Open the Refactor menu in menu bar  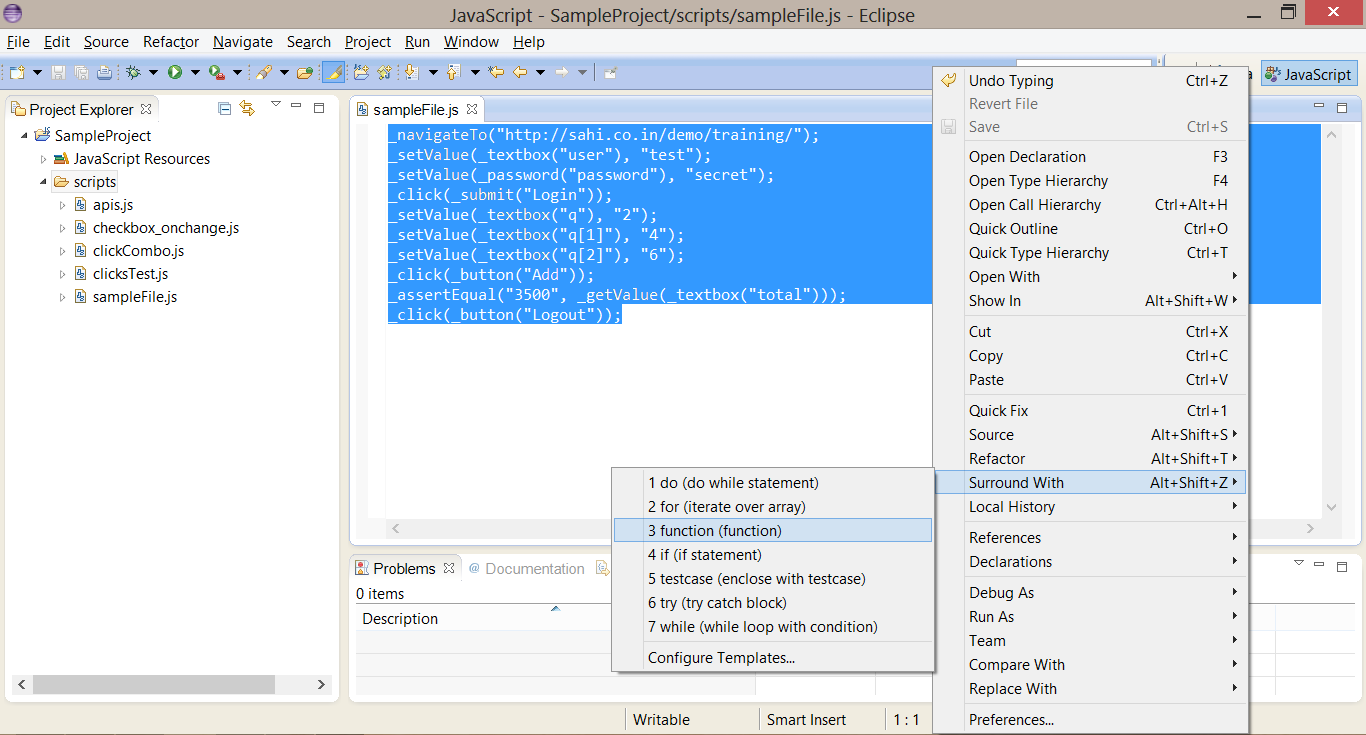(x=171, y=41)
